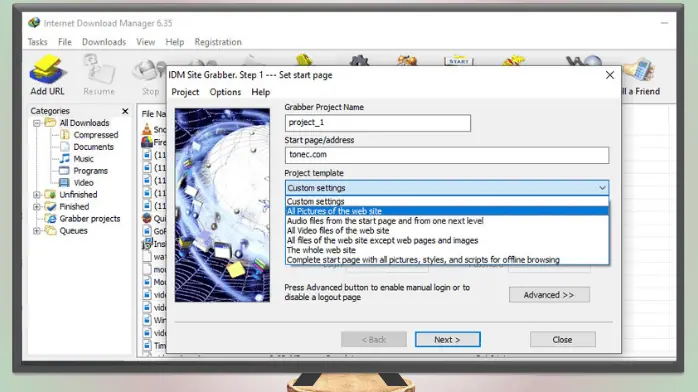Select the All Downloads category

click(84, 123)
